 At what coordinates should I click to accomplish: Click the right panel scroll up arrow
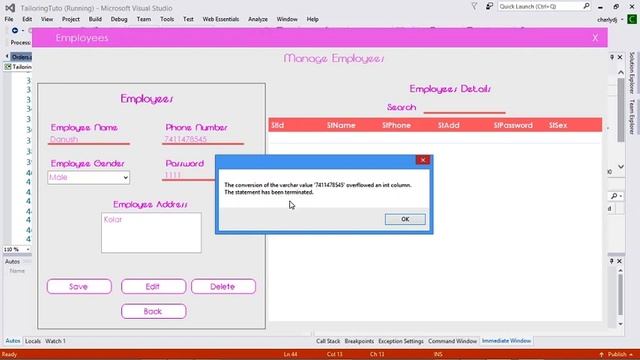click(621, 73)
